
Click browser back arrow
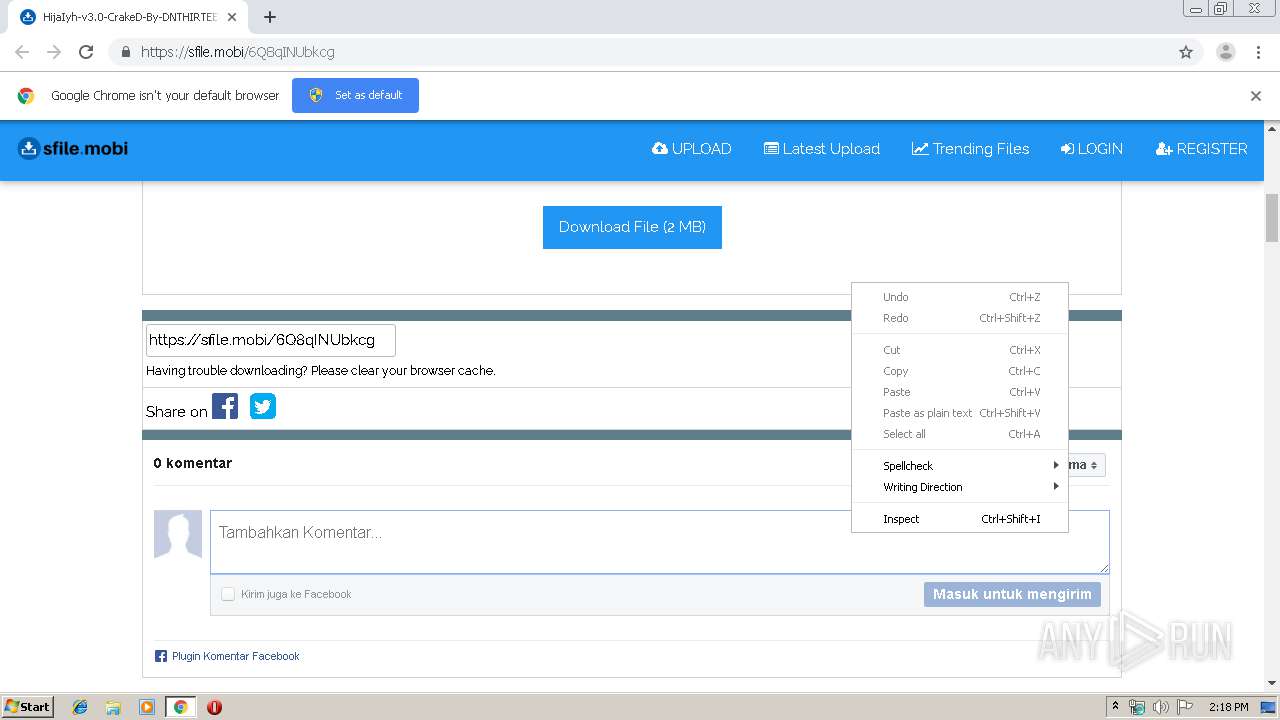pos(22,52)
